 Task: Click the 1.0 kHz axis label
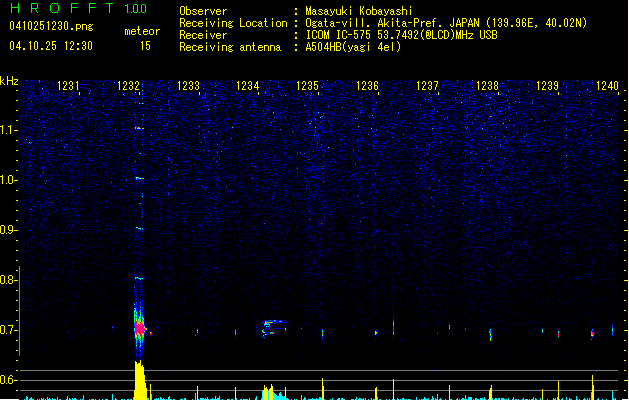click(x=8, y=180)
